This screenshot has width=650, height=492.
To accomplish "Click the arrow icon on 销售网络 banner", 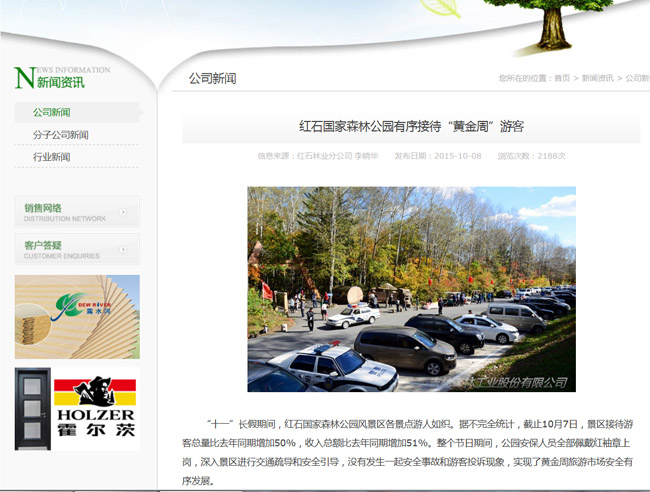I will point(122,211).
